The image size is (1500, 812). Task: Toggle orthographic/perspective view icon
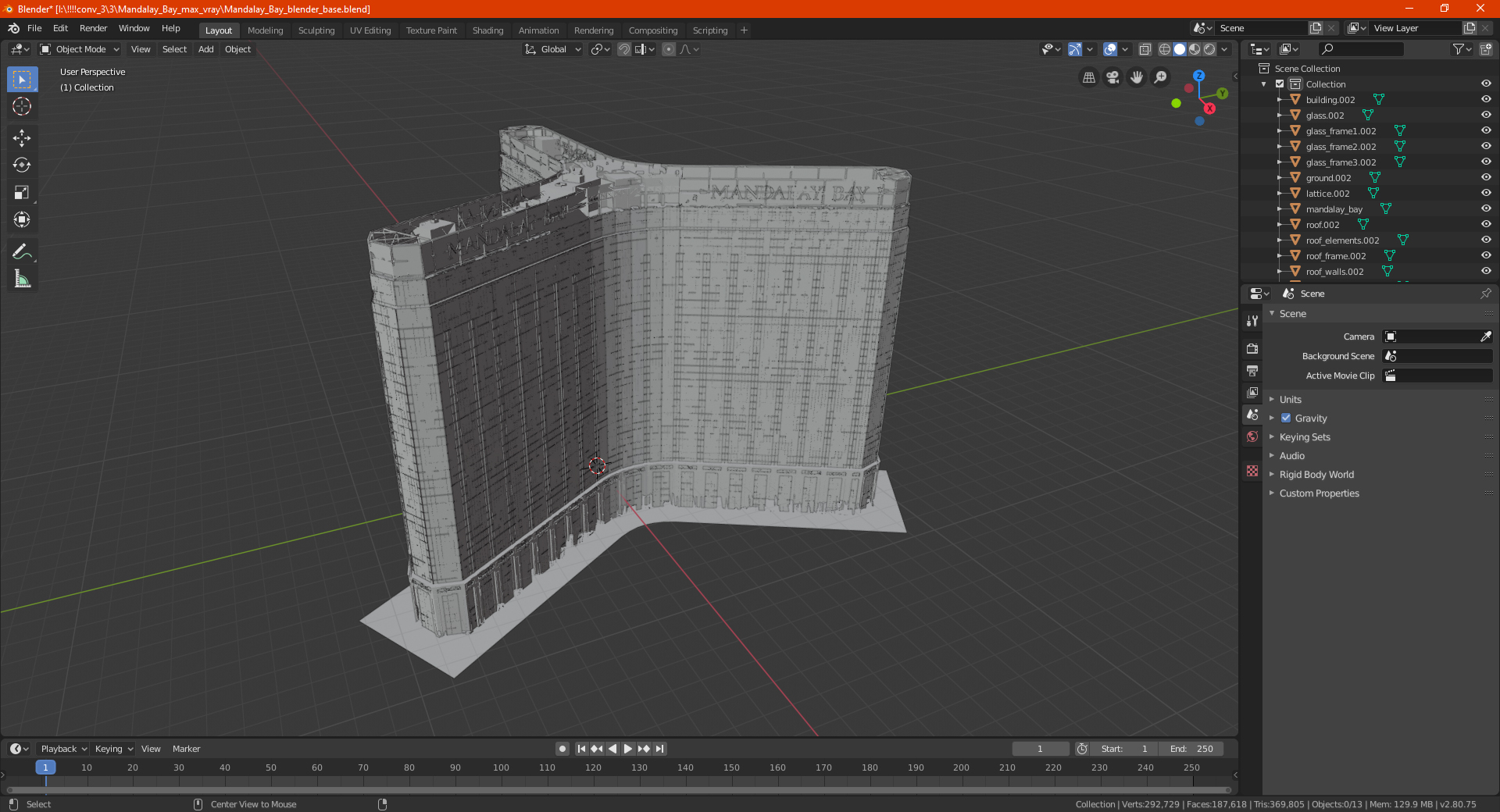coord(1088,77)
